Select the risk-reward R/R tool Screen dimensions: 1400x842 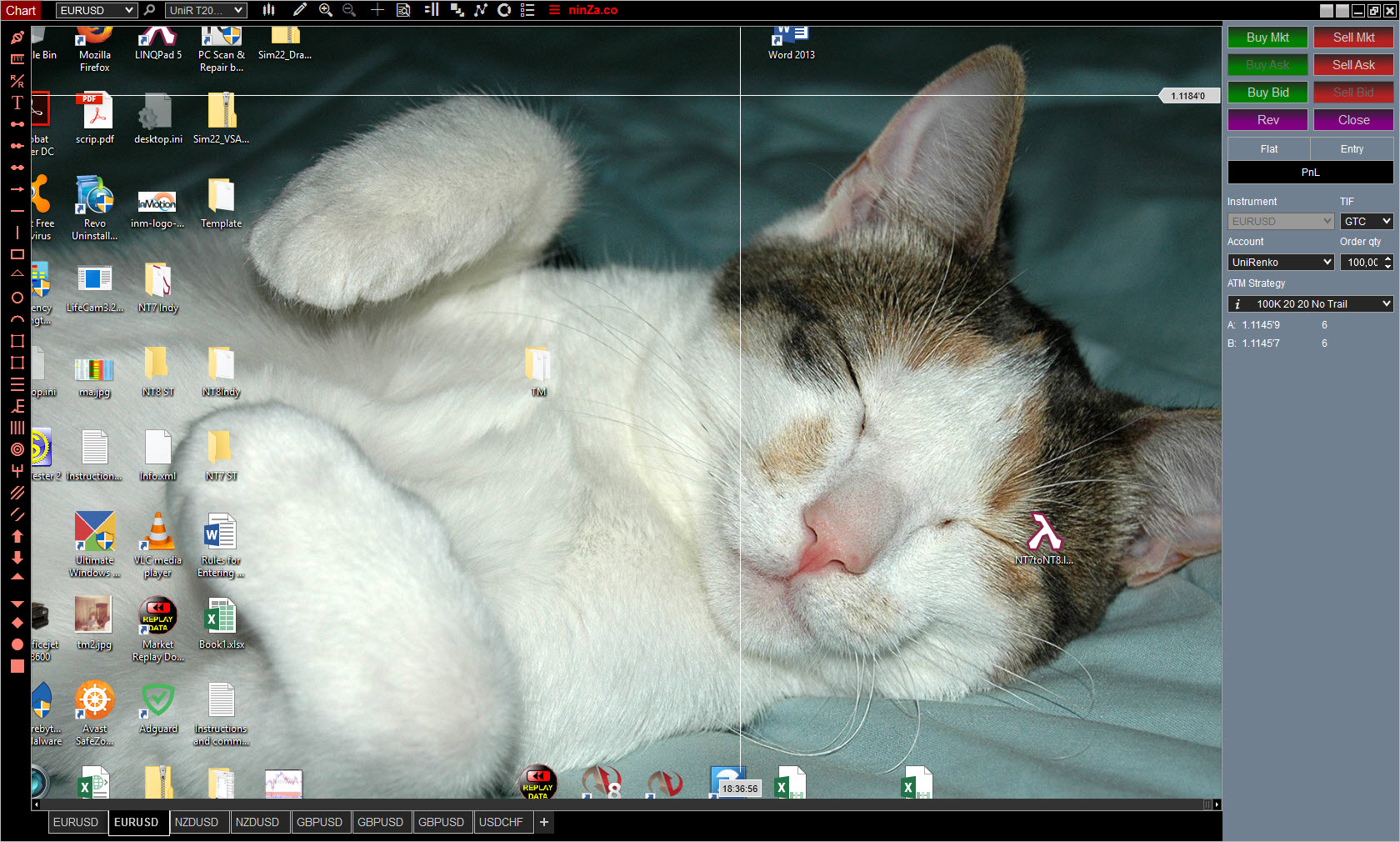(17, 81)
